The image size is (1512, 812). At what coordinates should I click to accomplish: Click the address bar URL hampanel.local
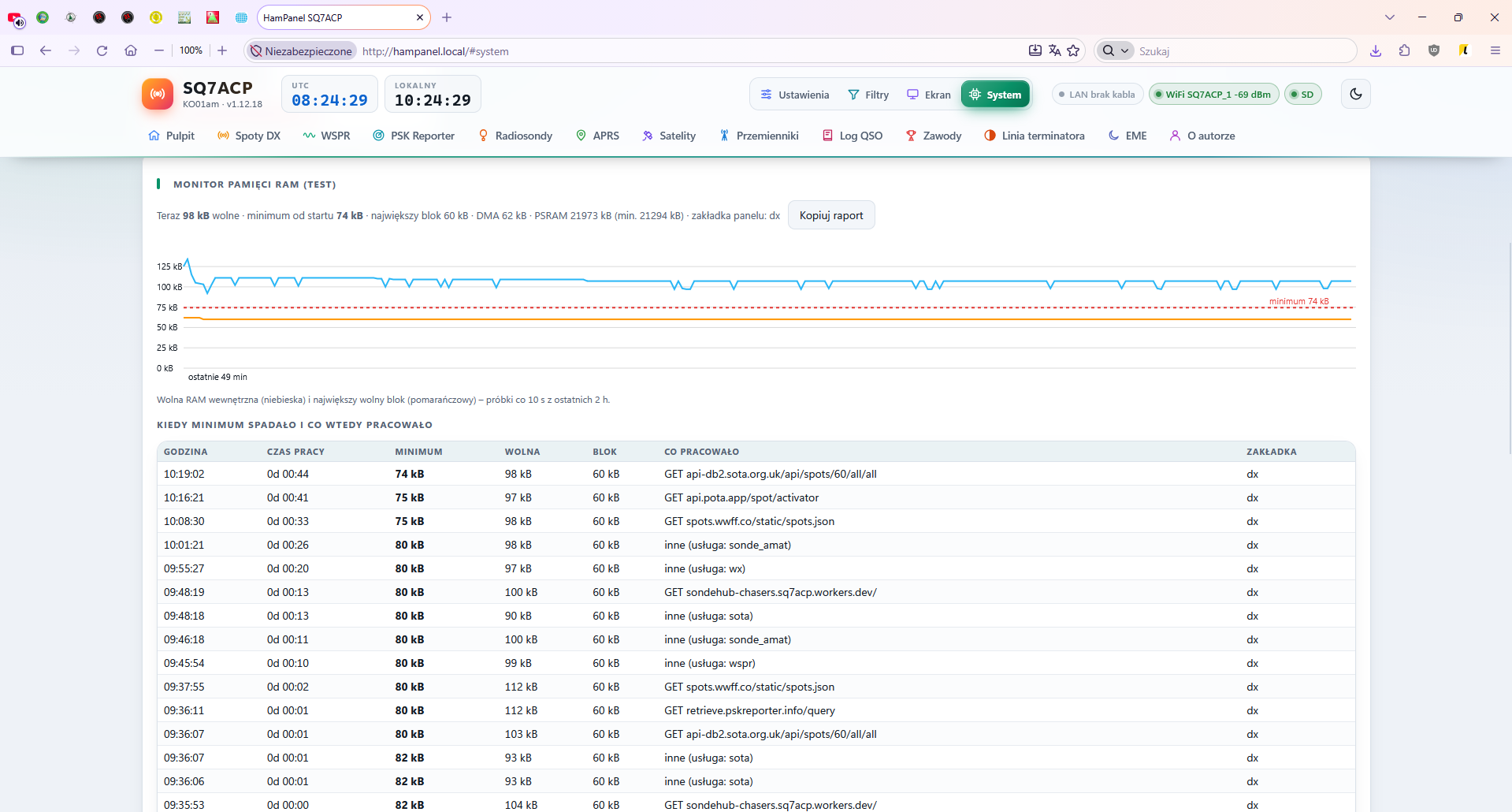click(x=436, y=51)
